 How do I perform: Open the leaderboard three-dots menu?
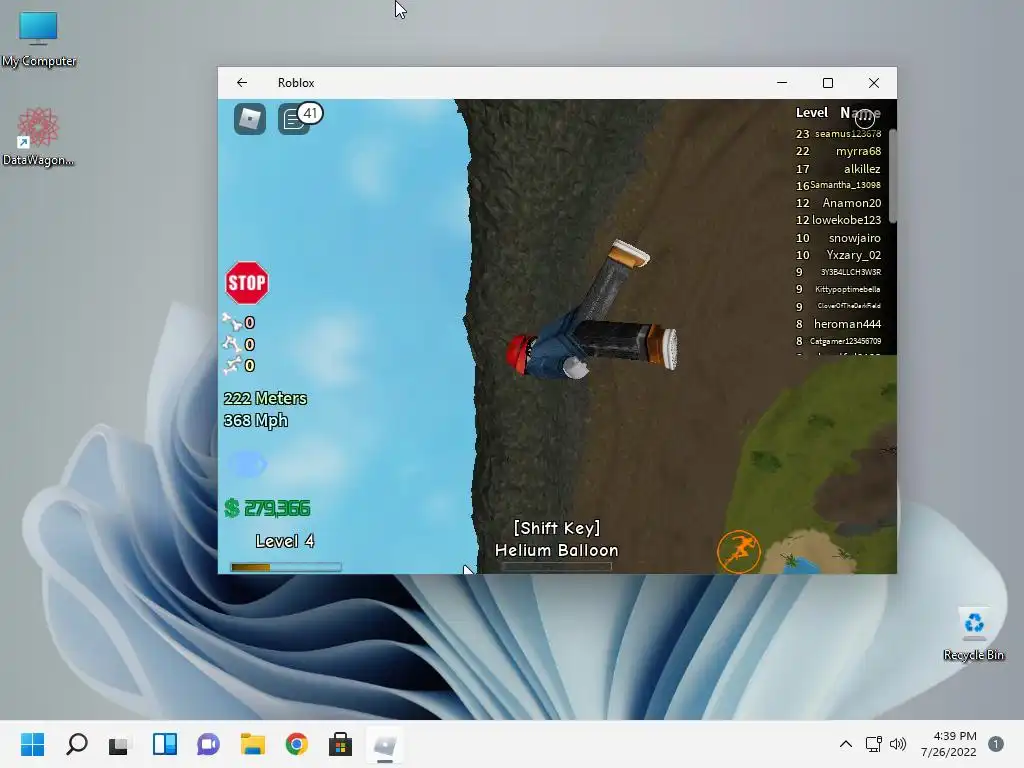click(x=865, y=118)
